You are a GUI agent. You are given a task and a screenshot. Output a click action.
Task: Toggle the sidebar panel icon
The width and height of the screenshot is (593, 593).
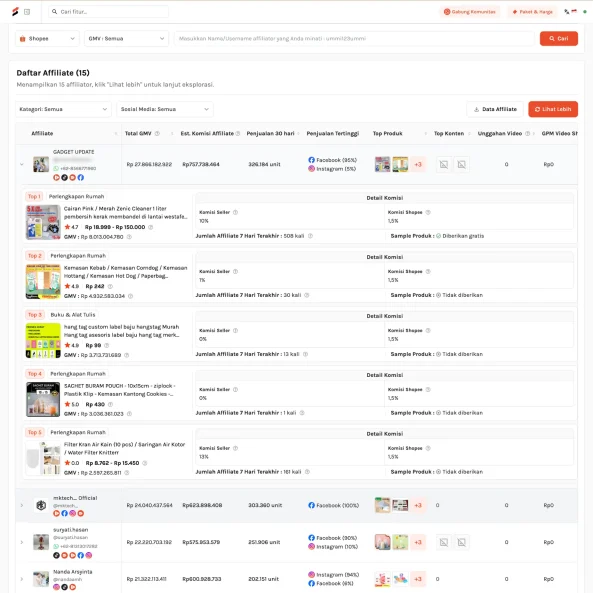tap(27, 12)
